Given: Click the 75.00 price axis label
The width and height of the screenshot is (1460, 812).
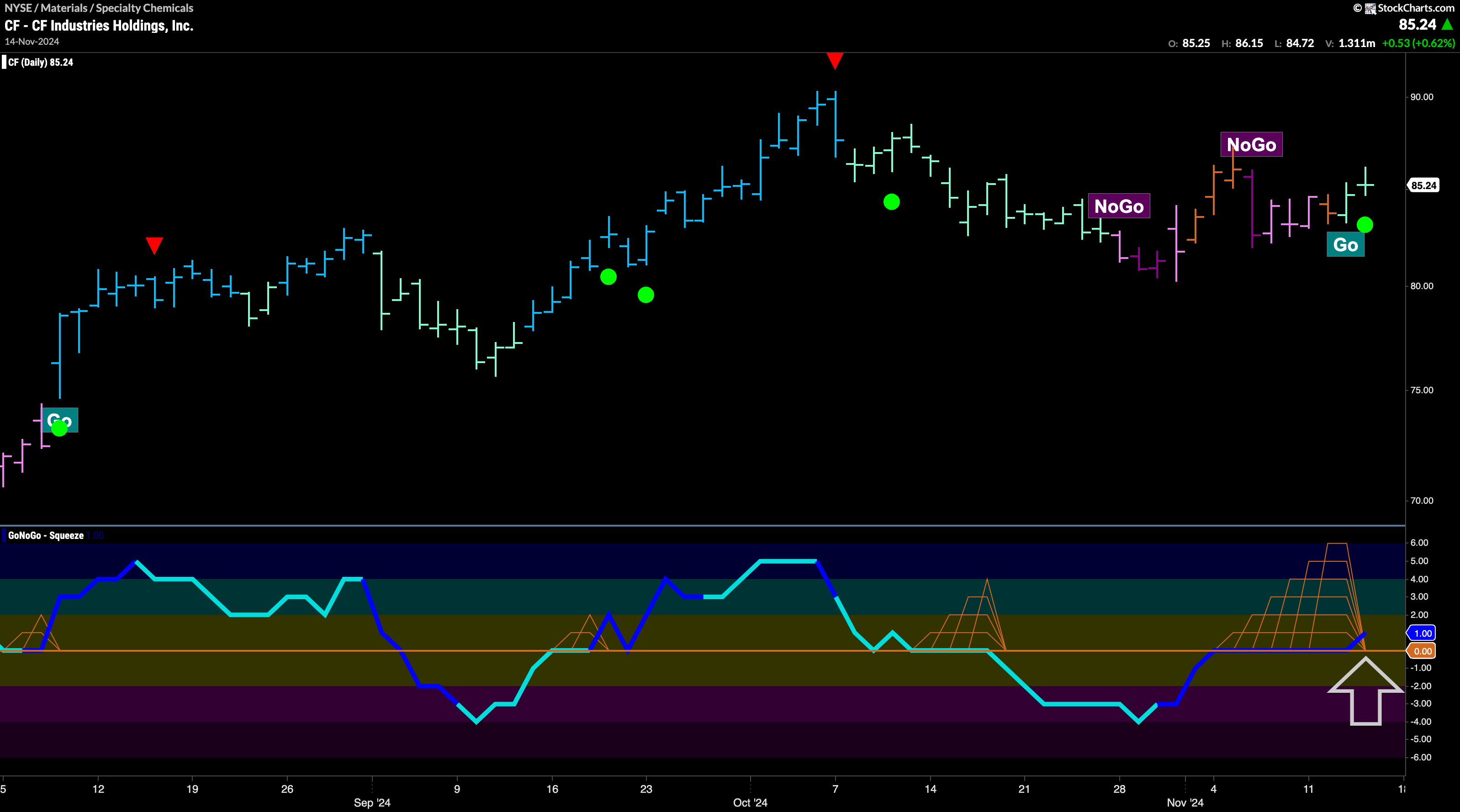Looking at the screenshot, I should point(1422,390).
